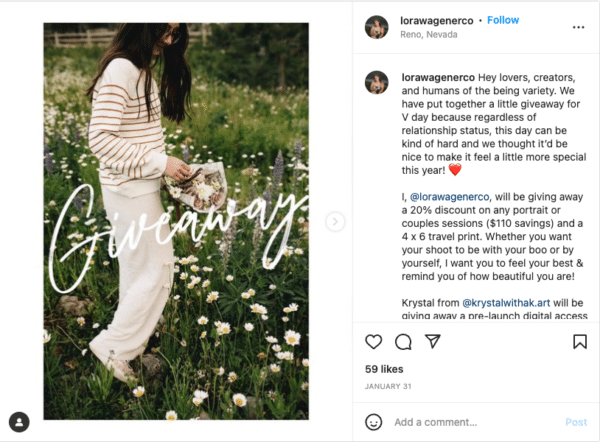Open the three-dot more options menu
The height and width of the screenshot is (442, 600).
(x=578, y=27)
